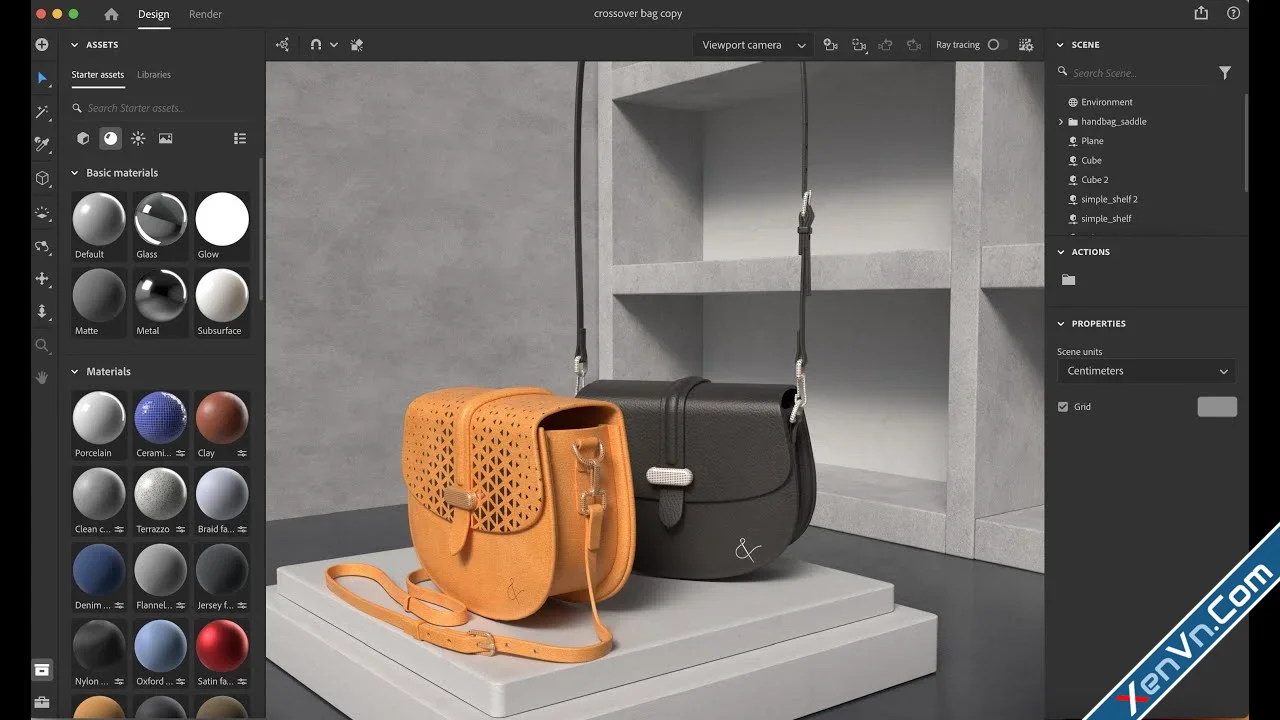Viewport: 1280px width, 720px height.
Task: Click the magnet snapping icon
Action: click(x=316, y=45)
